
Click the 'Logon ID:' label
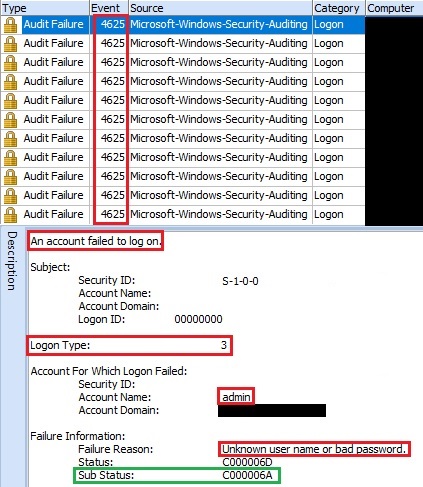coord(101,319)
